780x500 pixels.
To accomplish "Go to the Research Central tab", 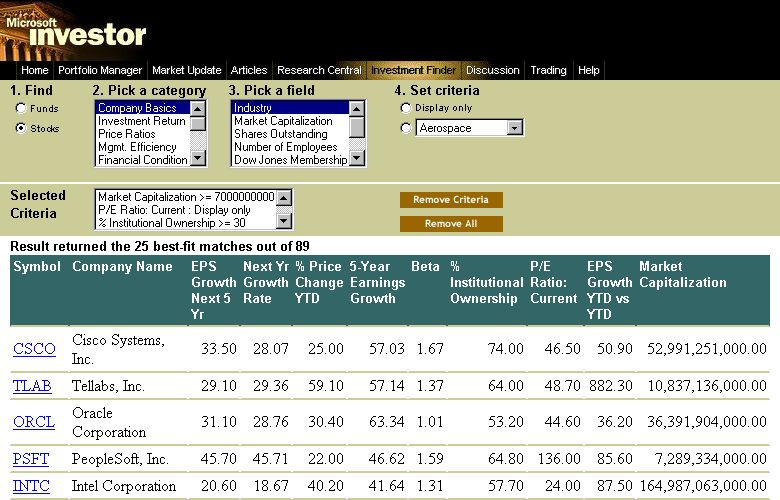I will pos(319,70).
